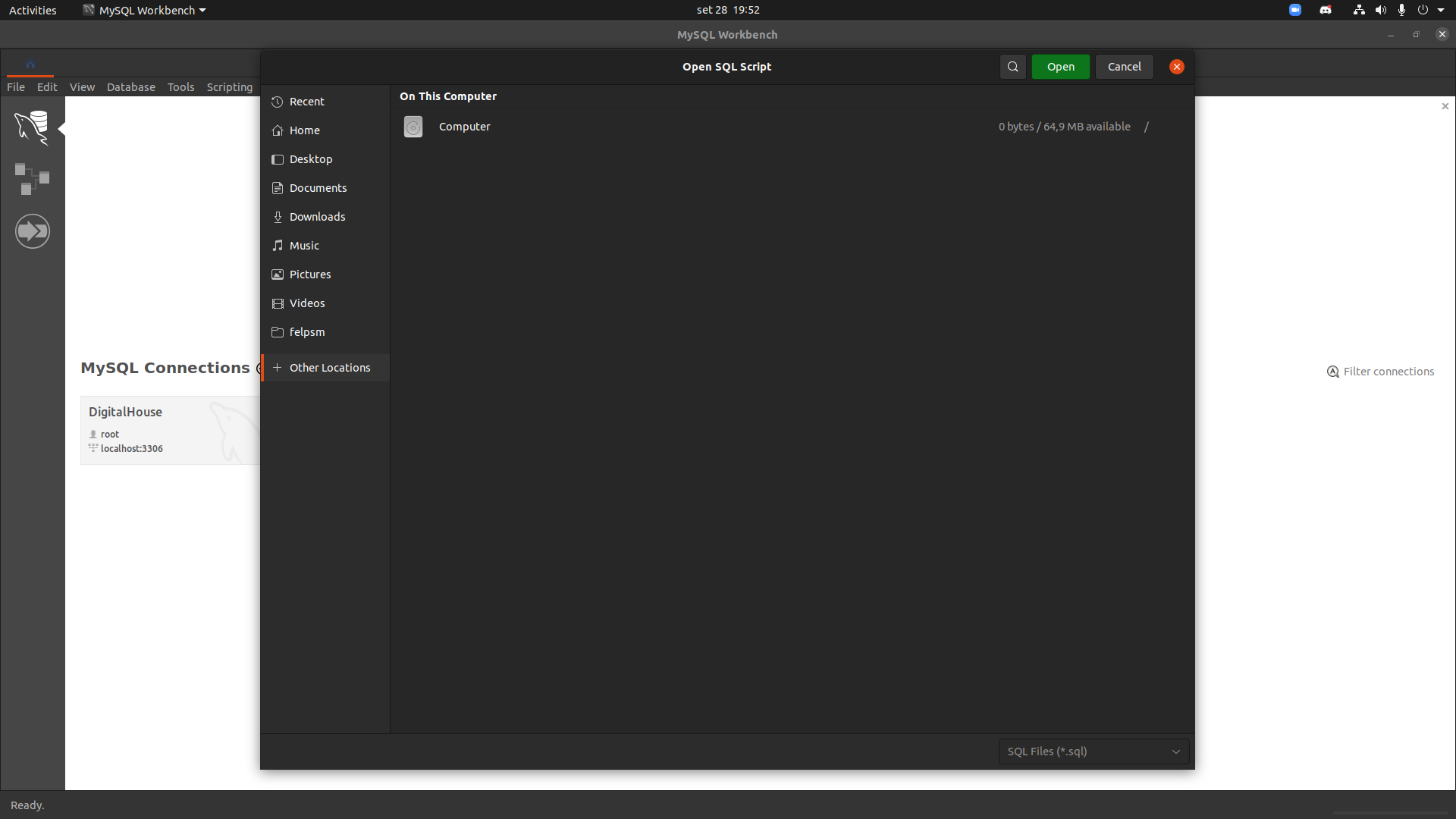Screen dimensions: 1456x819
Task: Open the Tools menu
Action: point(180,87)
